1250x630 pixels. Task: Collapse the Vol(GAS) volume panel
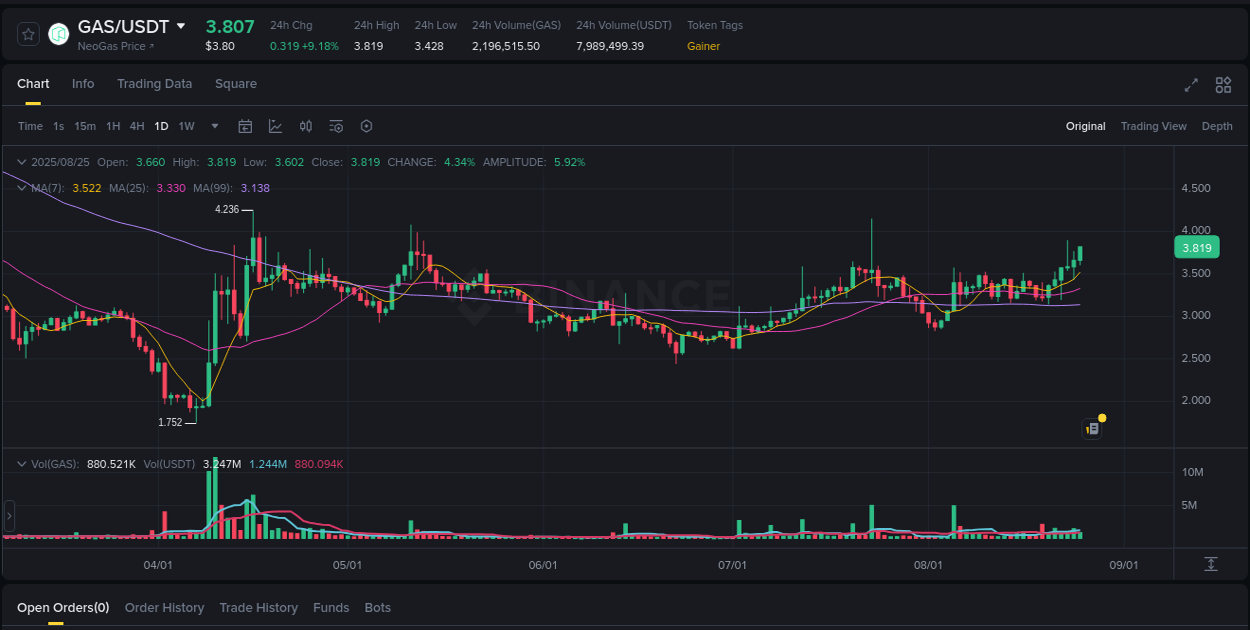pos(21,464)
